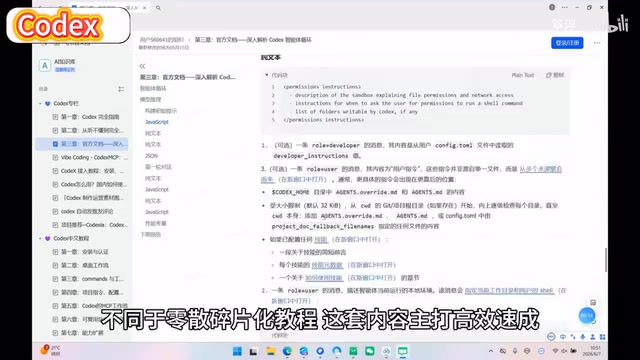Follow the 从多个来源聚合而来 link

[540, 169]
